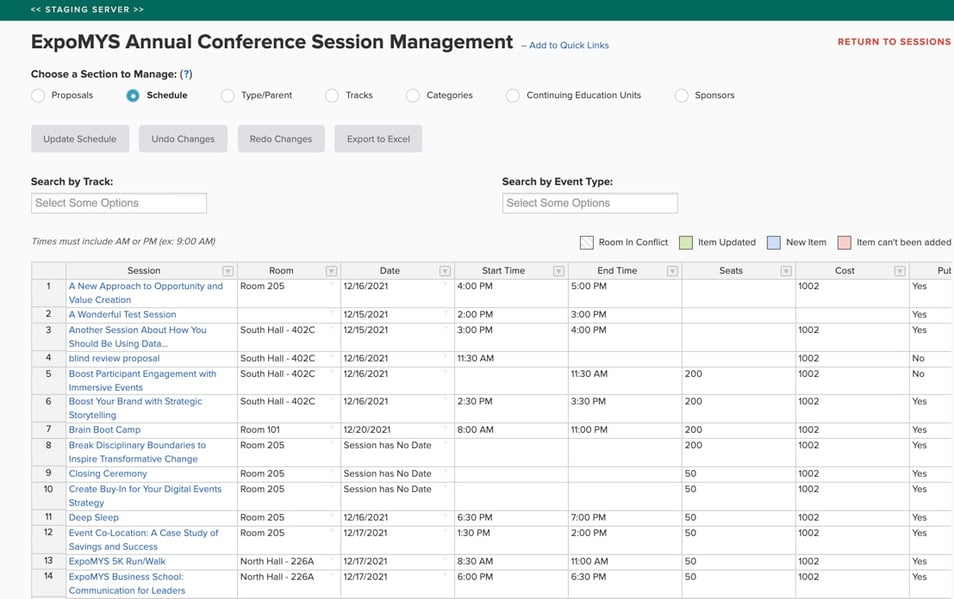Click the Redo Changes button
Screen dimensions: 954x599
tap(281, 139)
